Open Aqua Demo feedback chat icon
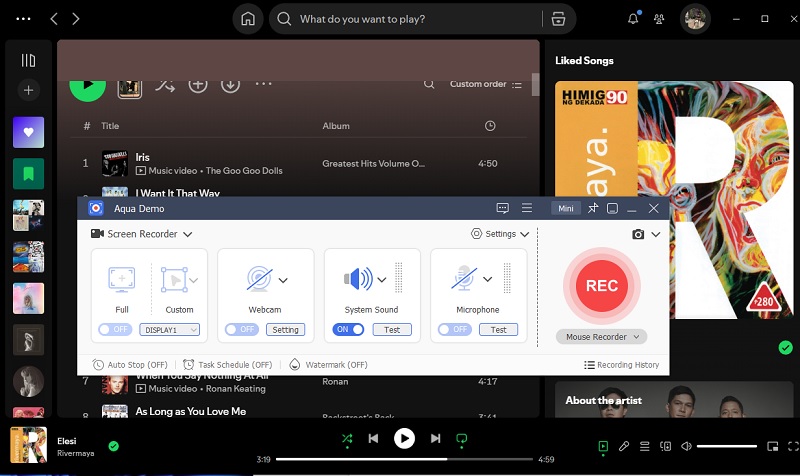Image resolution: width=800 pixels, height=476 pixels. [x=503, y=208]
